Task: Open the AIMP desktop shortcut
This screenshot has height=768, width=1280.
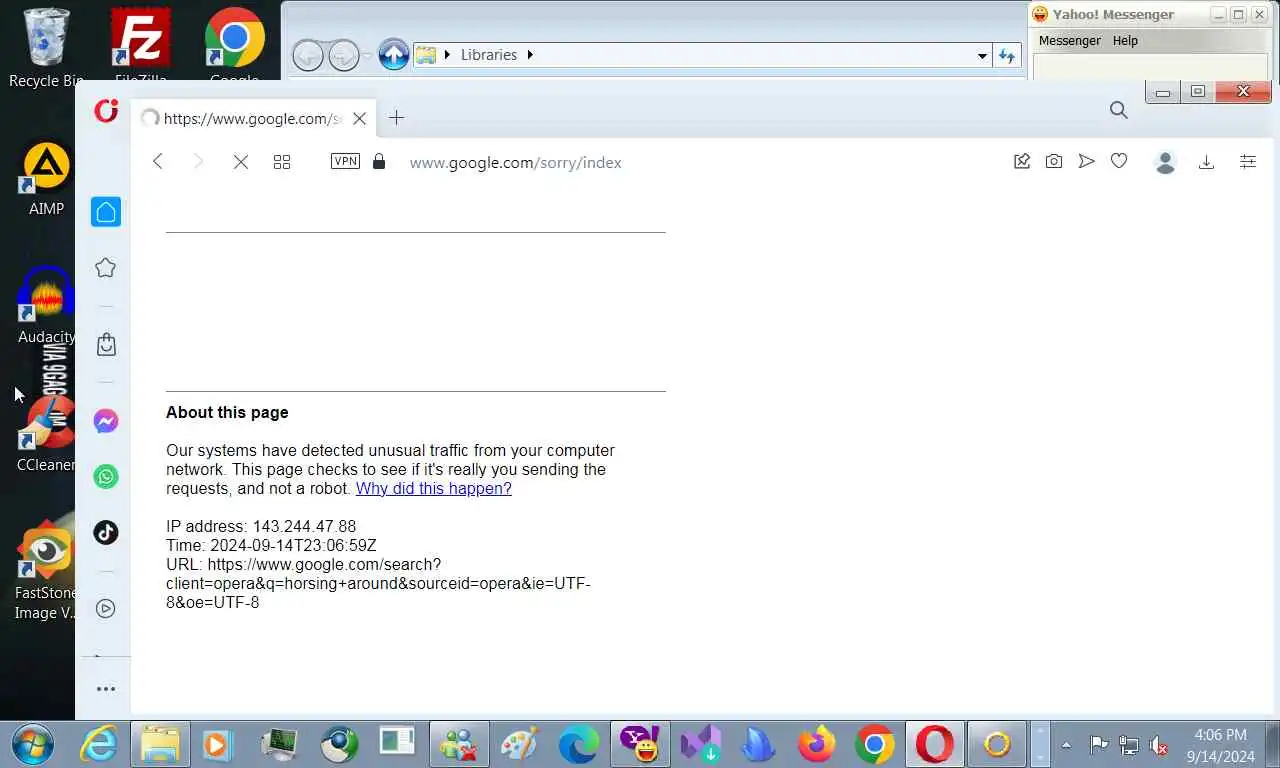Action: (x=46, y=180)
